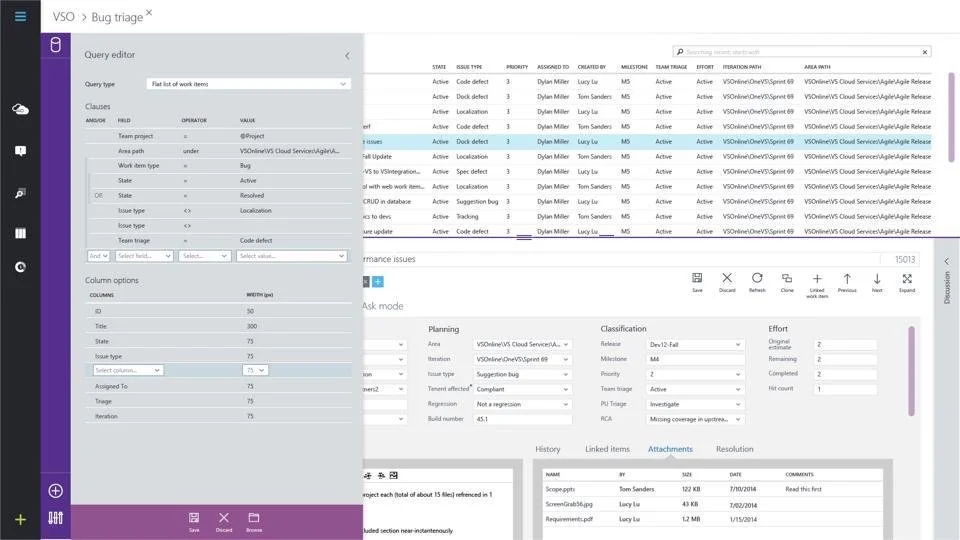Click the VSO breadcrumb
This screenshot has height=540, width=960.
click(x=63, y=17)
